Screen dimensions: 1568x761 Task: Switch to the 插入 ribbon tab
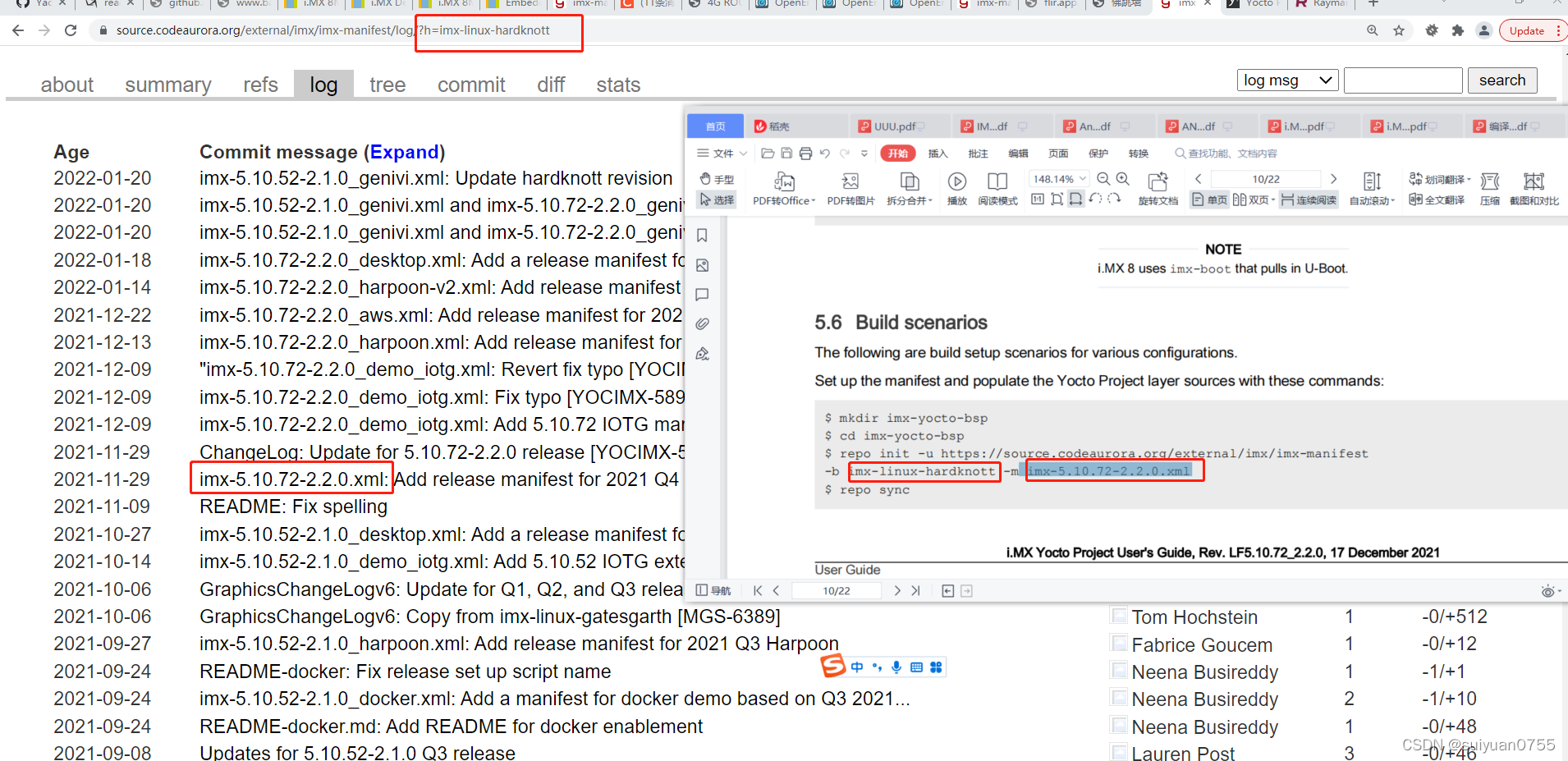pyautogui.click(x=937, y=154)
